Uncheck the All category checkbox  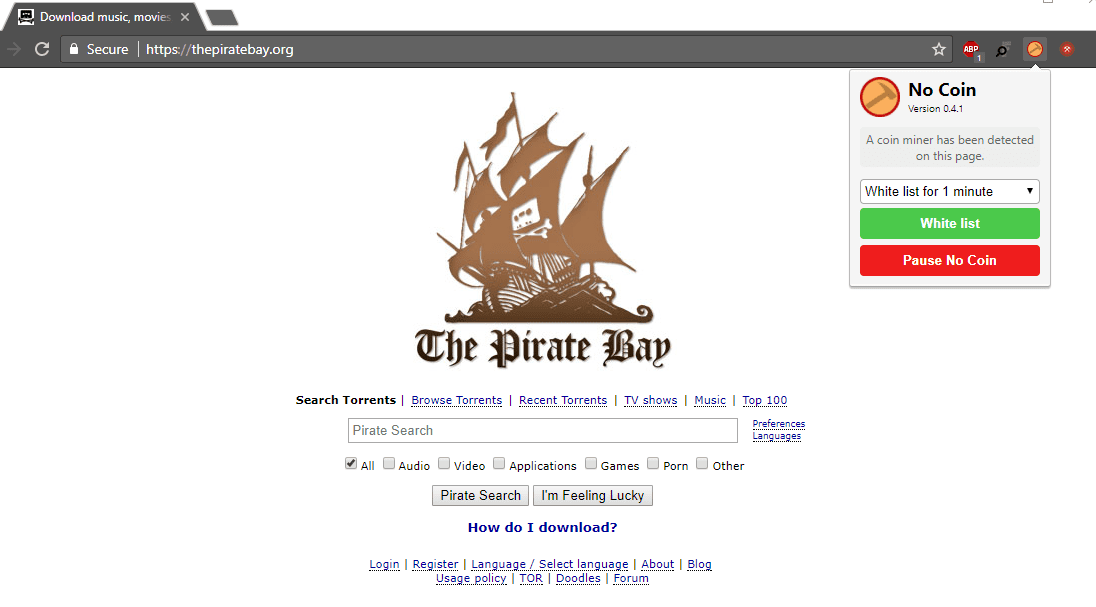coord(351,464)
